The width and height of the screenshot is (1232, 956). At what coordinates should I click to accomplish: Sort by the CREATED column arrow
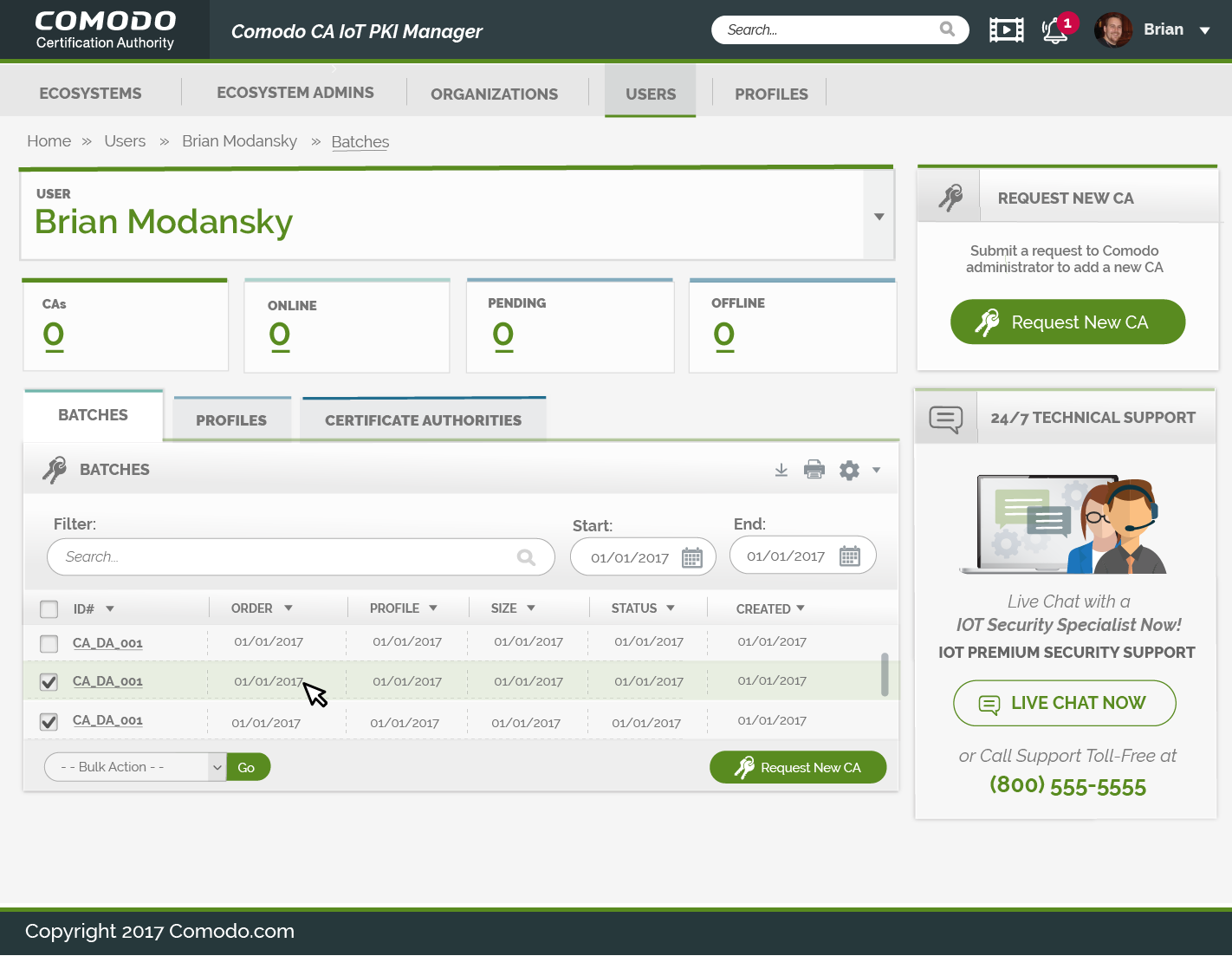(x=801, y=608)
